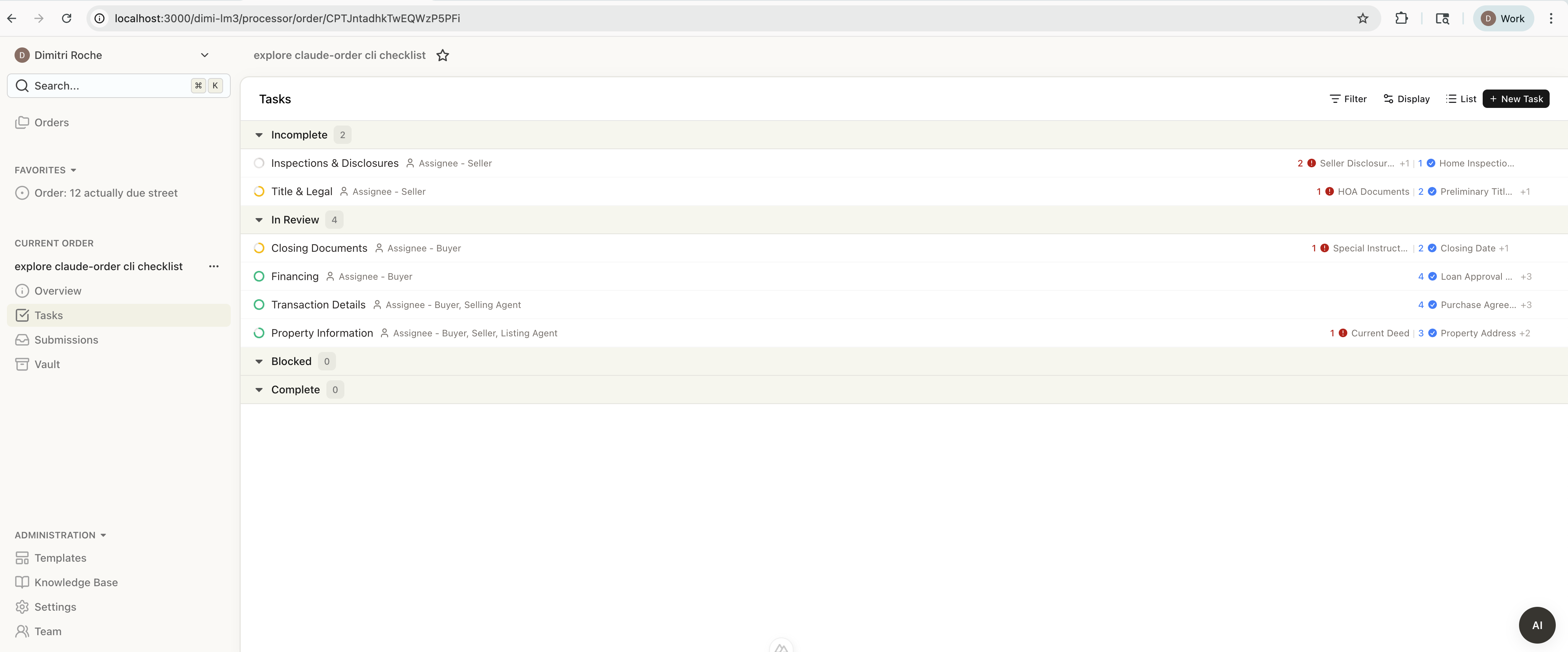Collapse the Incomplete task group

[259, 135]
